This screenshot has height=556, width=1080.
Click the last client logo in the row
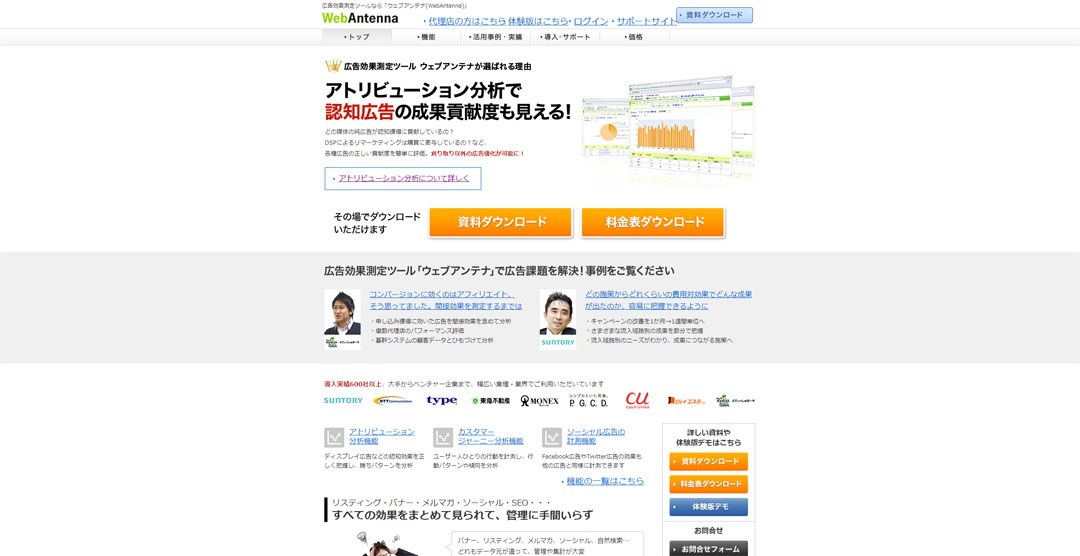tap(735, 400)
